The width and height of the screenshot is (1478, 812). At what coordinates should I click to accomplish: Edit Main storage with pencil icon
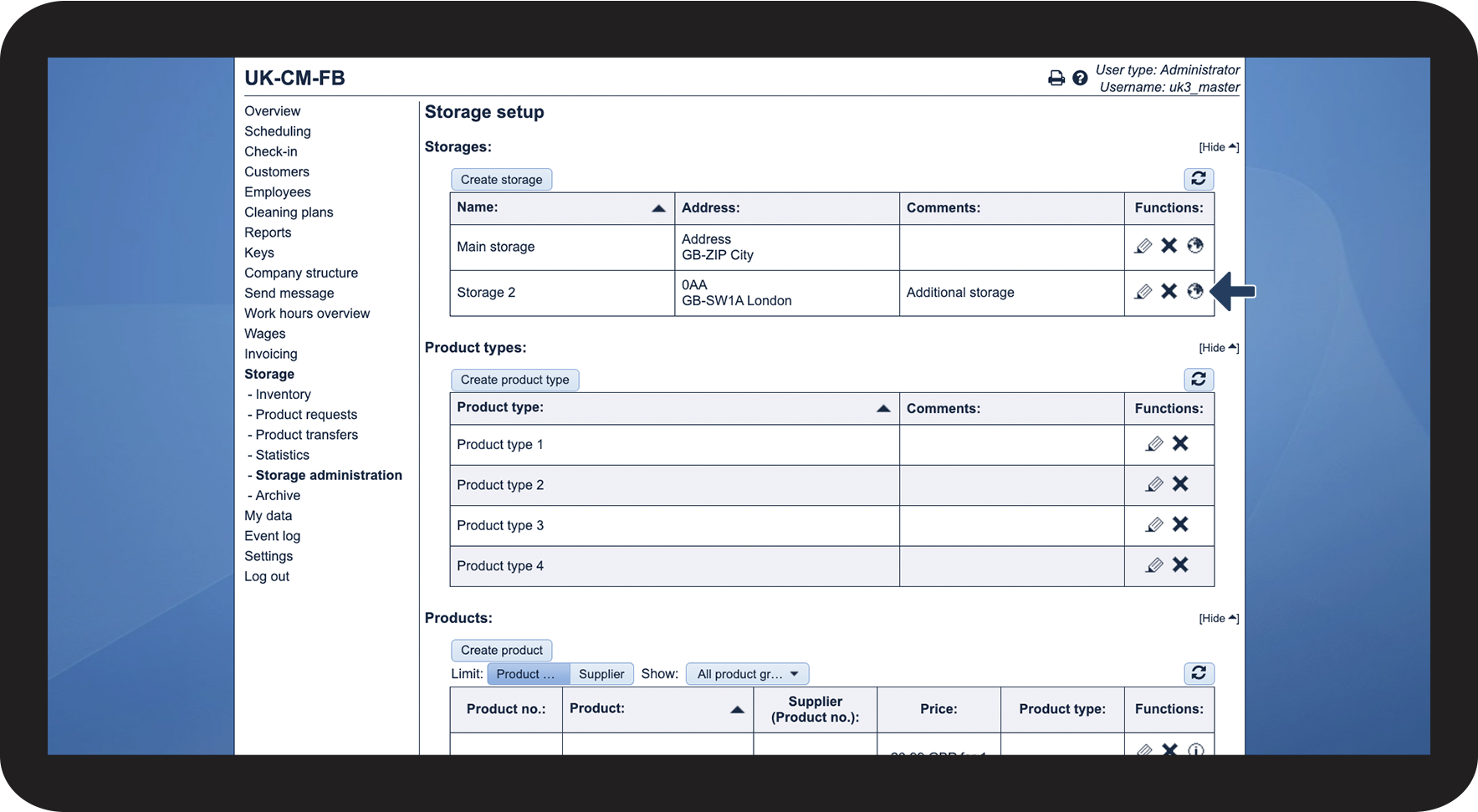tap(1143, 246)
